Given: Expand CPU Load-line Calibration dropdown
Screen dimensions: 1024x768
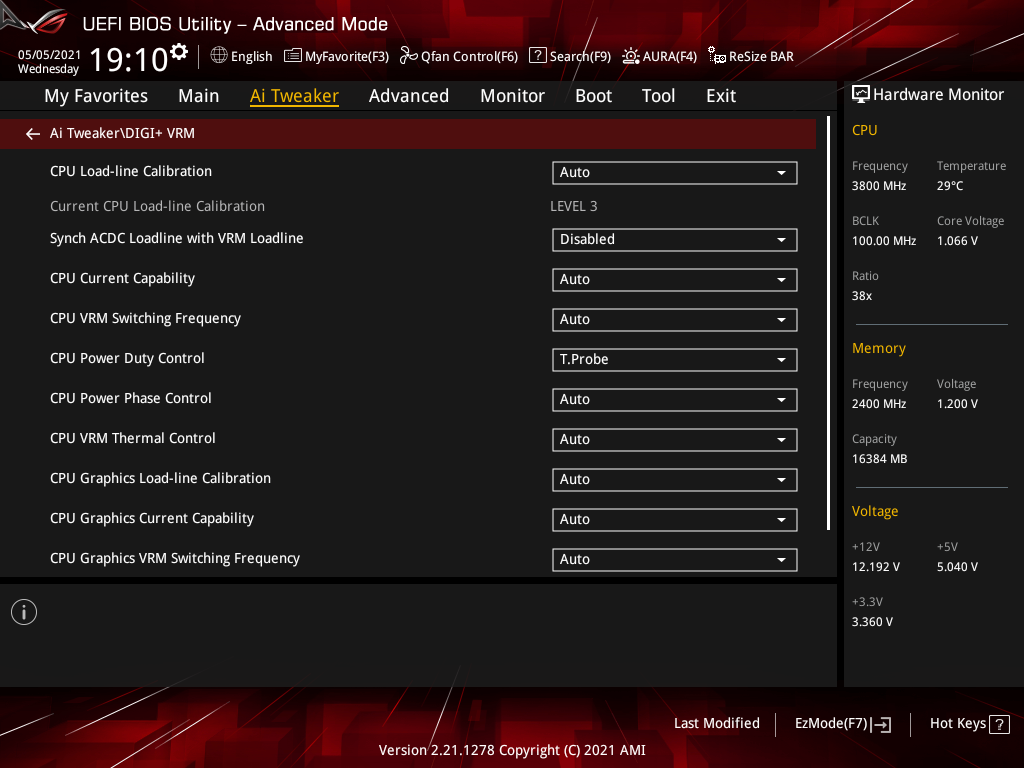Looking at the screenshot, I should (x=675, y=172).
